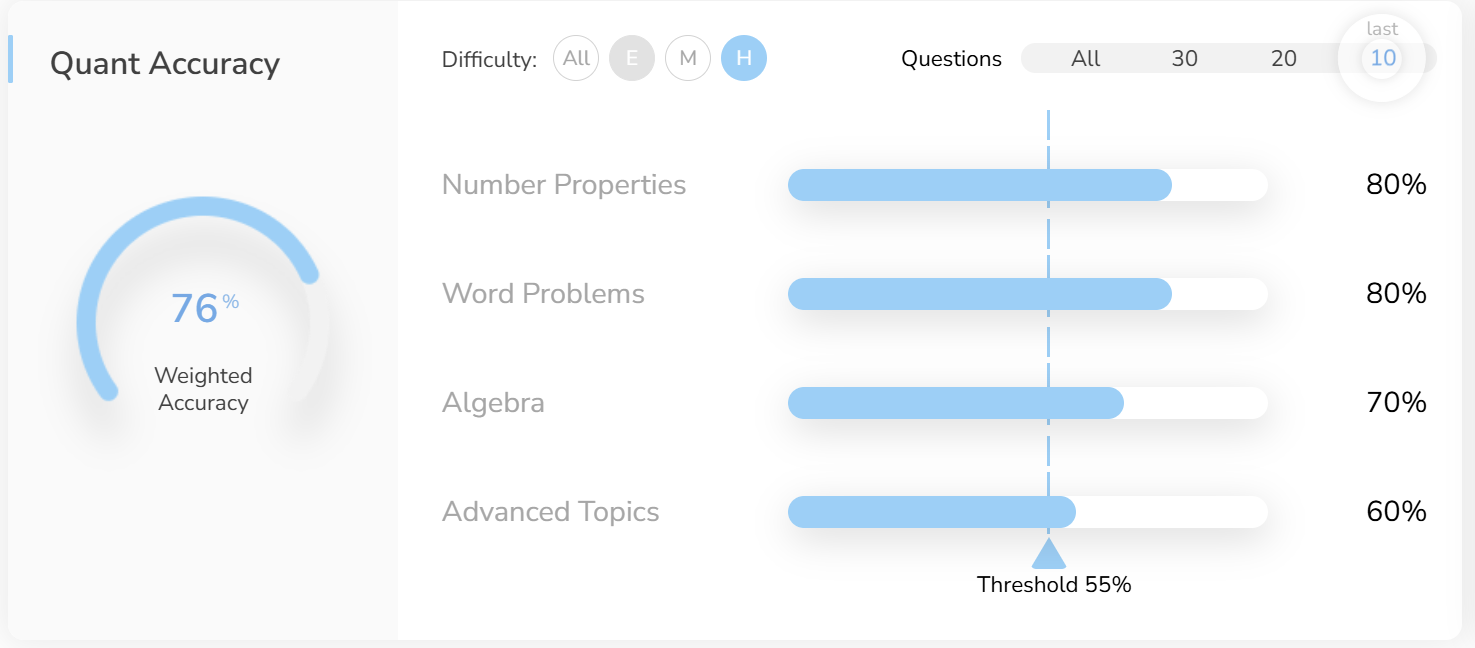This screenshot has width=1475, height=648.
Task: Click the Word Problems progress bar
Action: (x=1027, y=294)
